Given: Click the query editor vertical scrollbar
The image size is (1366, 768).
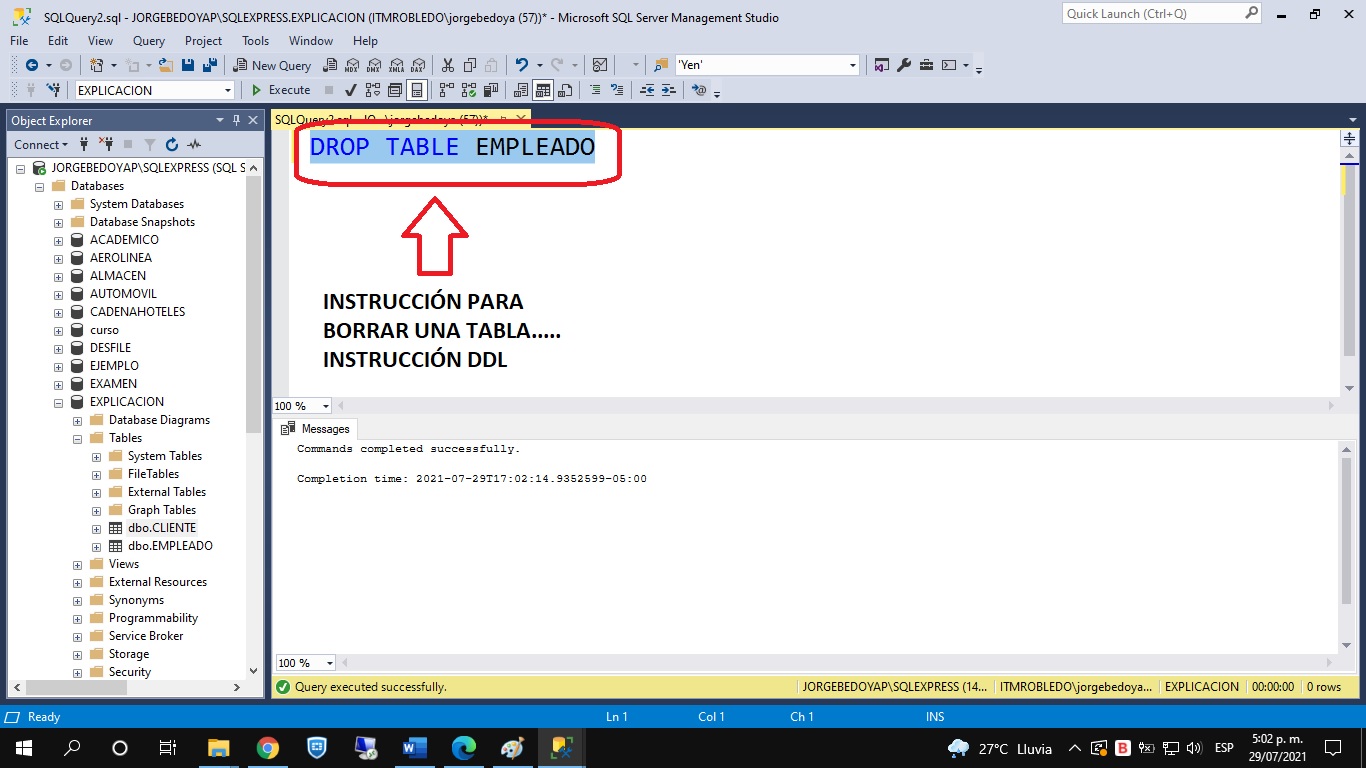Looking at the screenshot, I should 1349,261.
